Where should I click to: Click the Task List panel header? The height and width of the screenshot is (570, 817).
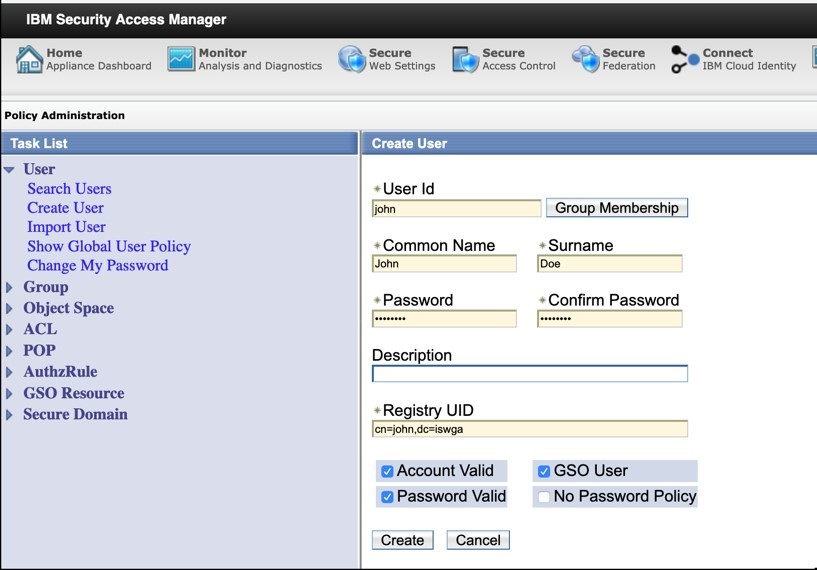point(180,143)
